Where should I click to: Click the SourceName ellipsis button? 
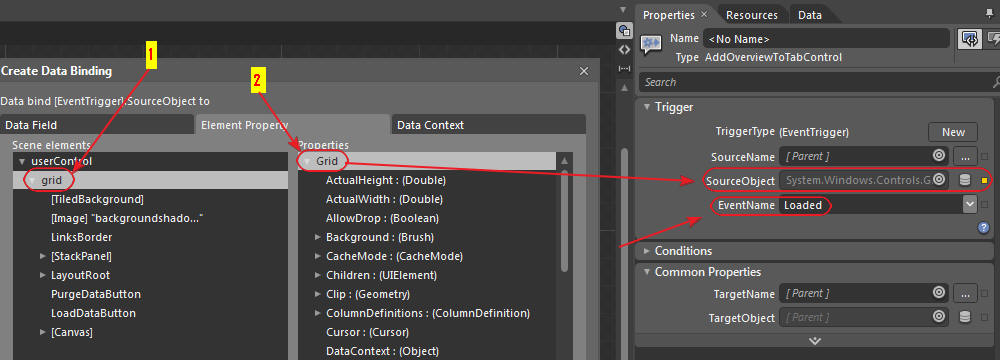click(x=965, y=156)
